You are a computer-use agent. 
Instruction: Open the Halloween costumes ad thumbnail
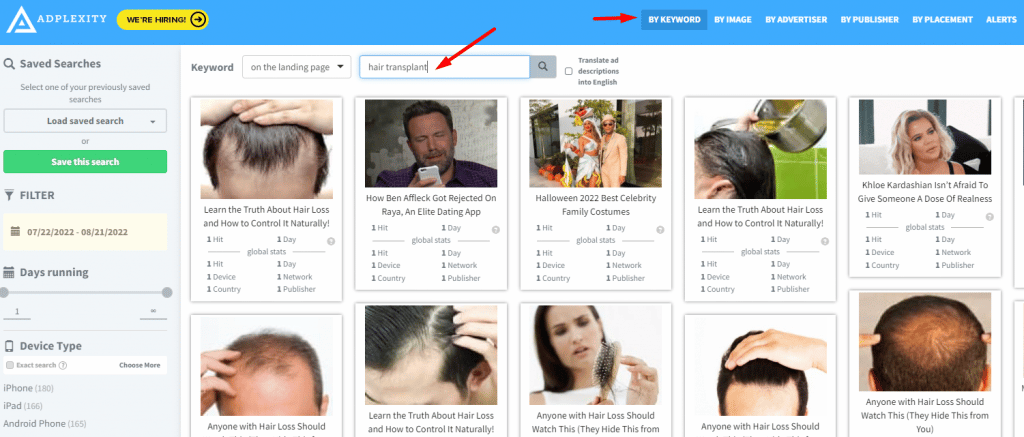coord(596,143)
